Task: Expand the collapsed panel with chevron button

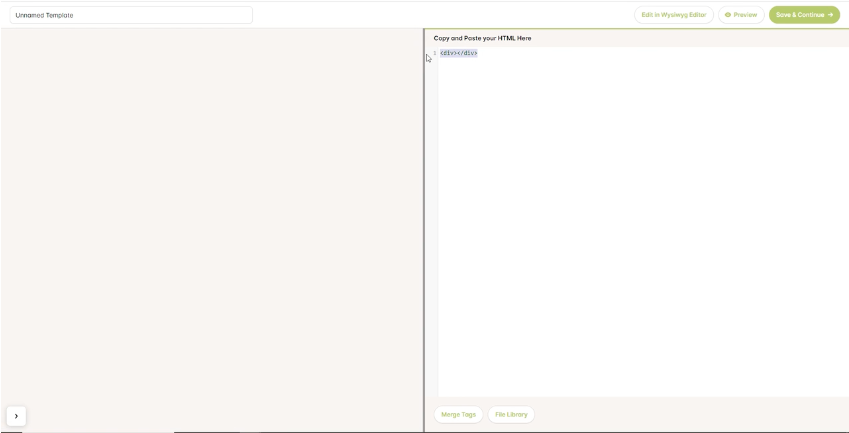Action: click(16, 416)
